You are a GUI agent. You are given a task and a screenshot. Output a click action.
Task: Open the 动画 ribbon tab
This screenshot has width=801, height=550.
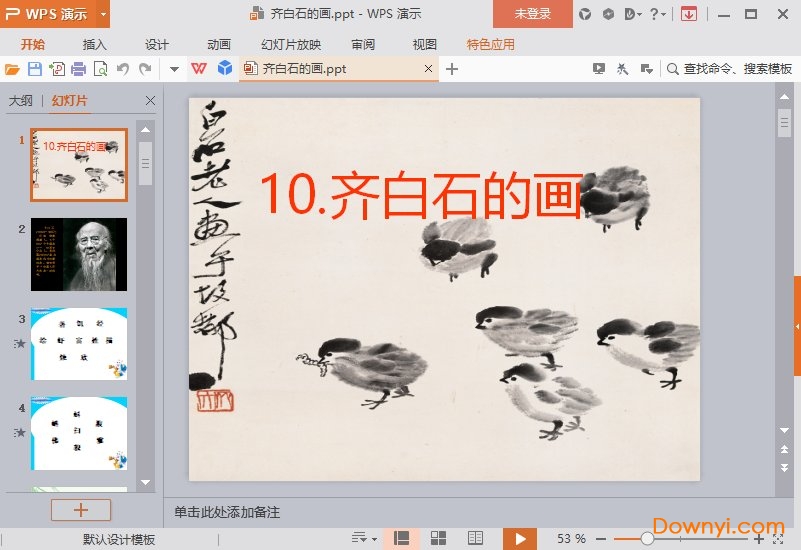click(219, 44)
